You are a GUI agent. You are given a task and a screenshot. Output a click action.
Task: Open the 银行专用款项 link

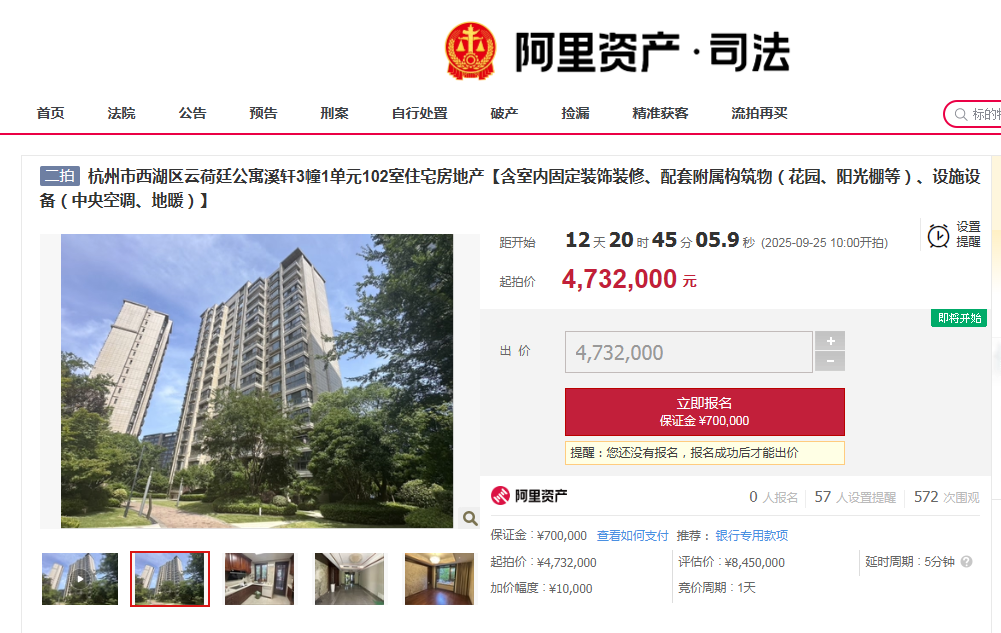tap(751, 535)
